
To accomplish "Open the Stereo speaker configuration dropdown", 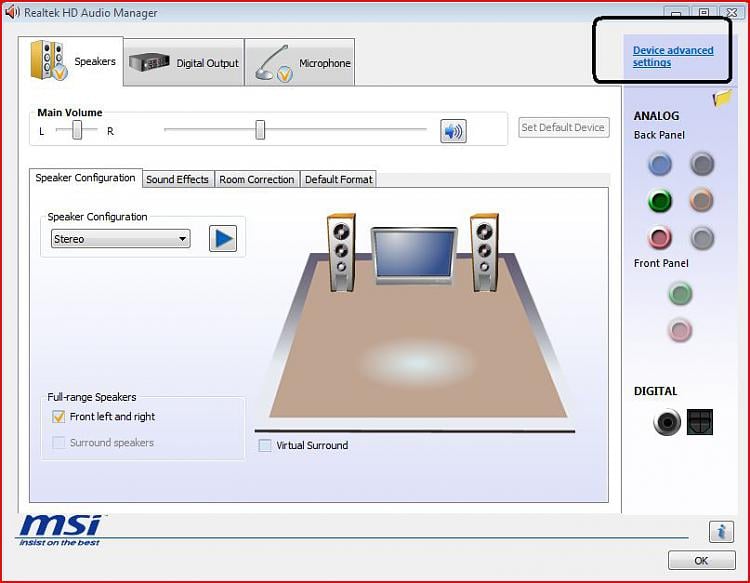I will tap(121, 239).
